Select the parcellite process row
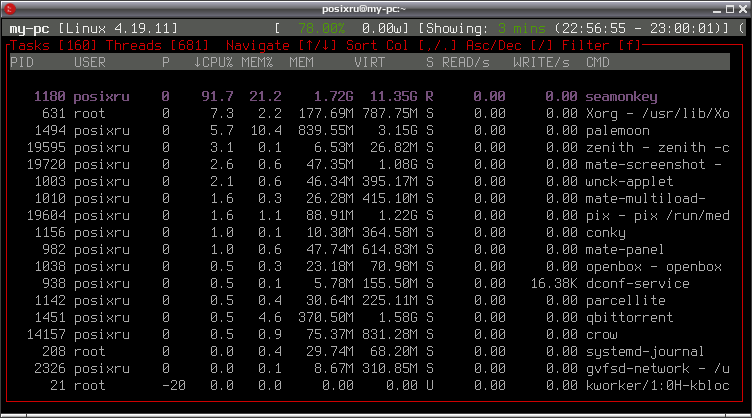 tap(370, 301)
